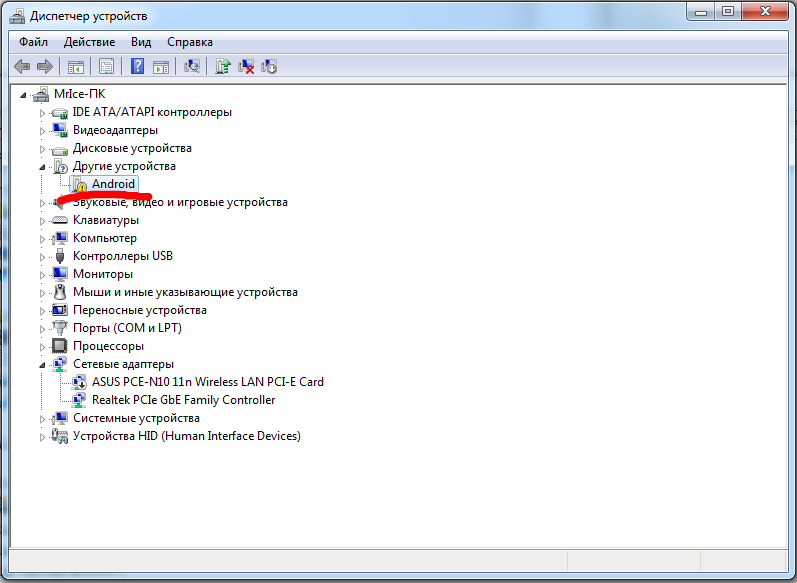The height and width of the screenshot is (583, 797).
Task: Click the Update driver toolbar icon
Action: point(223,66)
